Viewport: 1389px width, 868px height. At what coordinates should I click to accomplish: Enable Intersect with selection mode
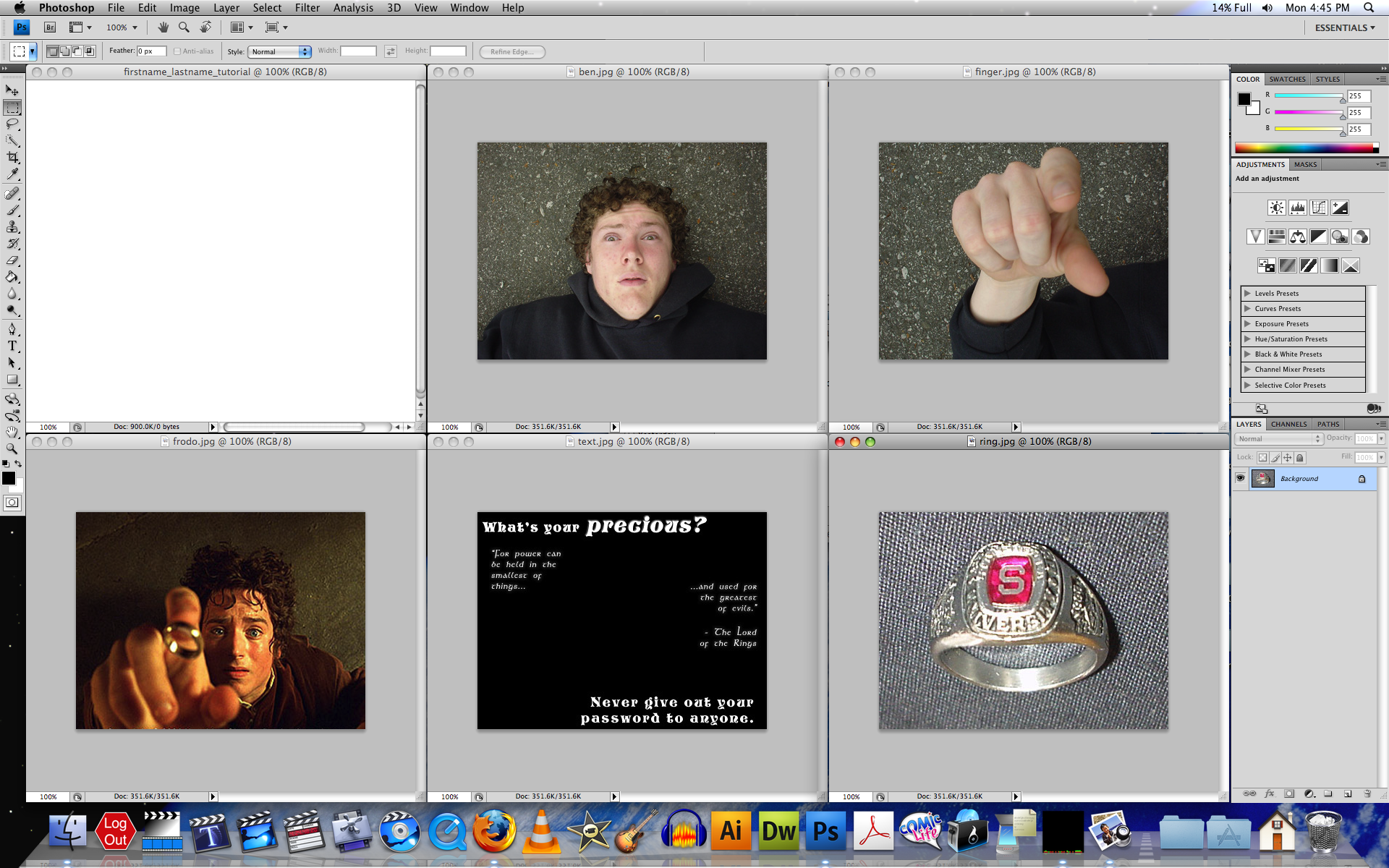point(90,51)
